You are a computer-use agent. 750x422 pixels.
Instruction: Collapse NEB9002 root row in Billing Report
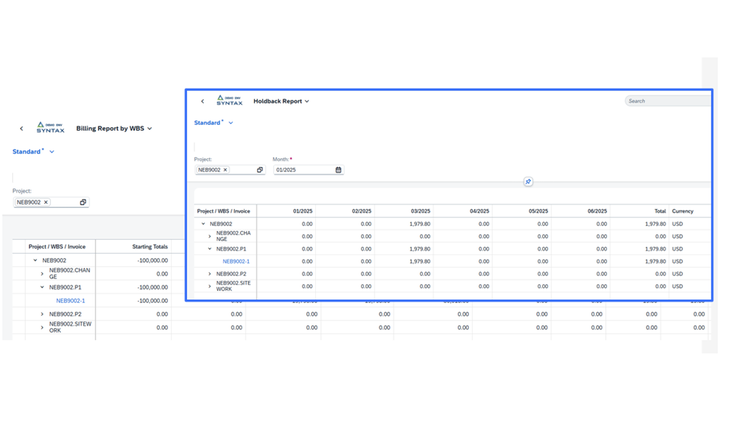coord(35,261)
